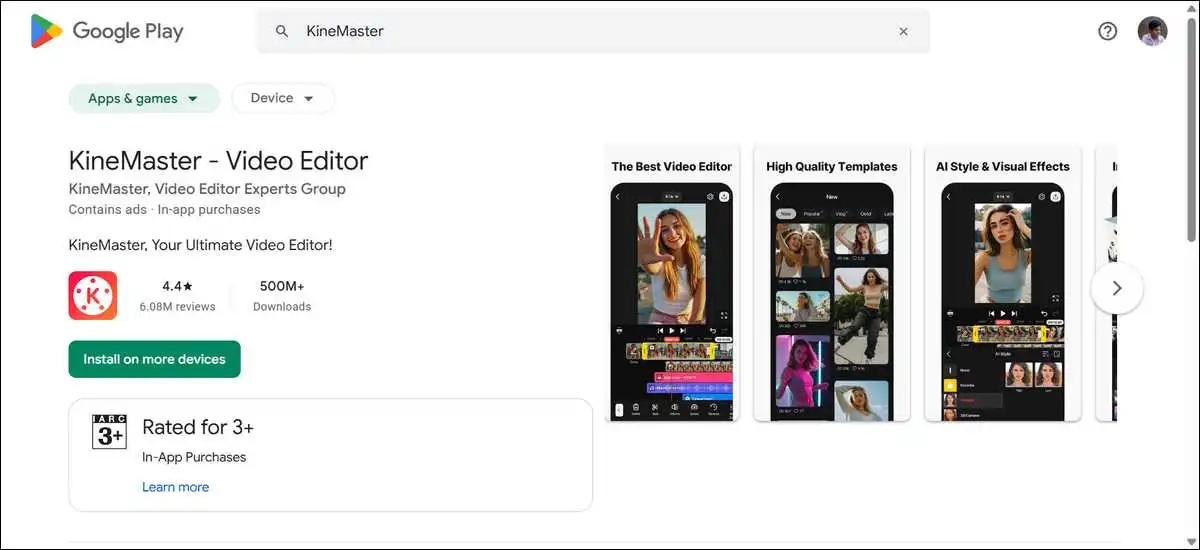Open the High Quality Templates screenshot
The width and height of the screenshot is (1200, 550).
832,283
